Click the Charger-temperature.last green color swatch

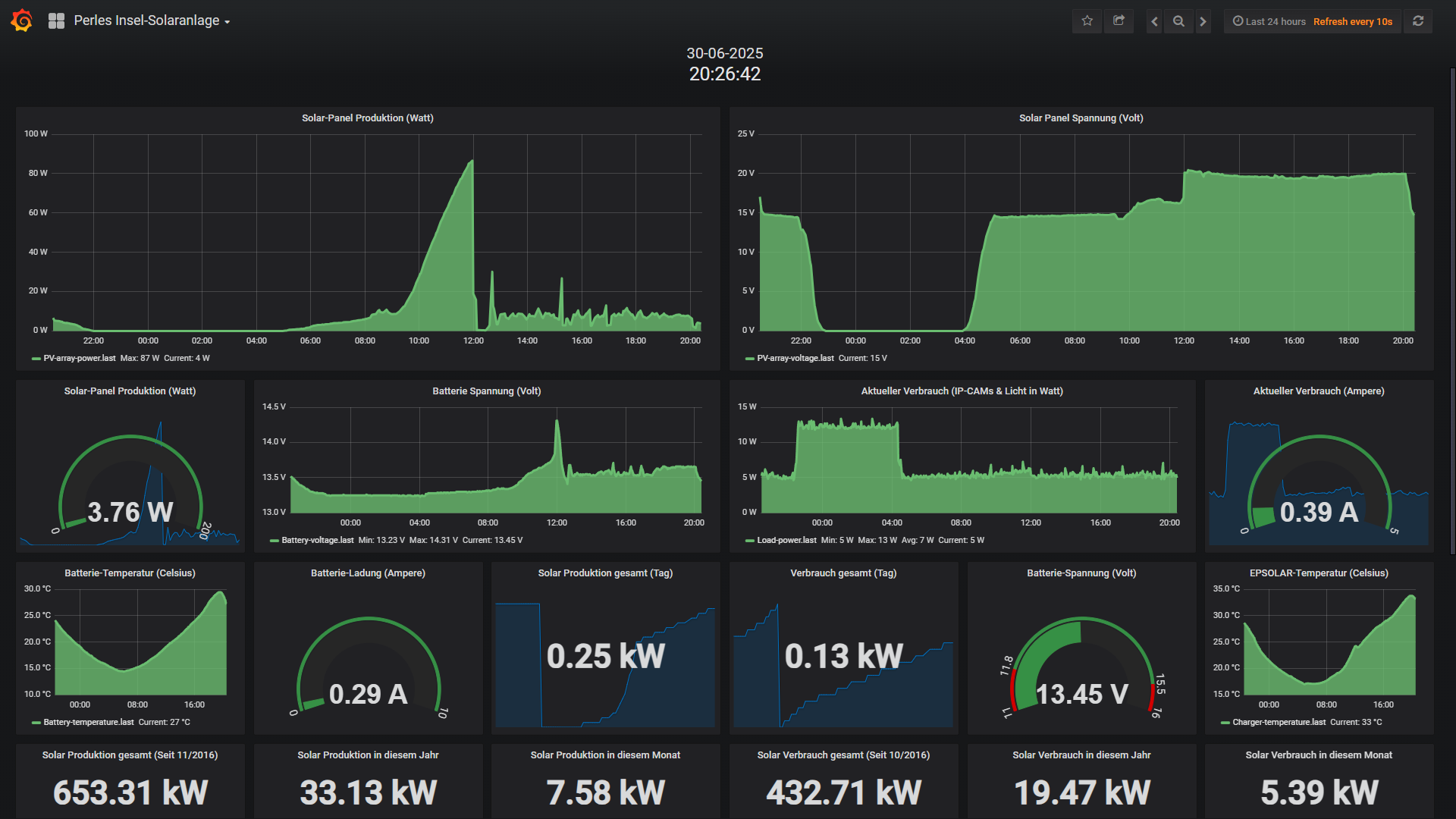1225,723
